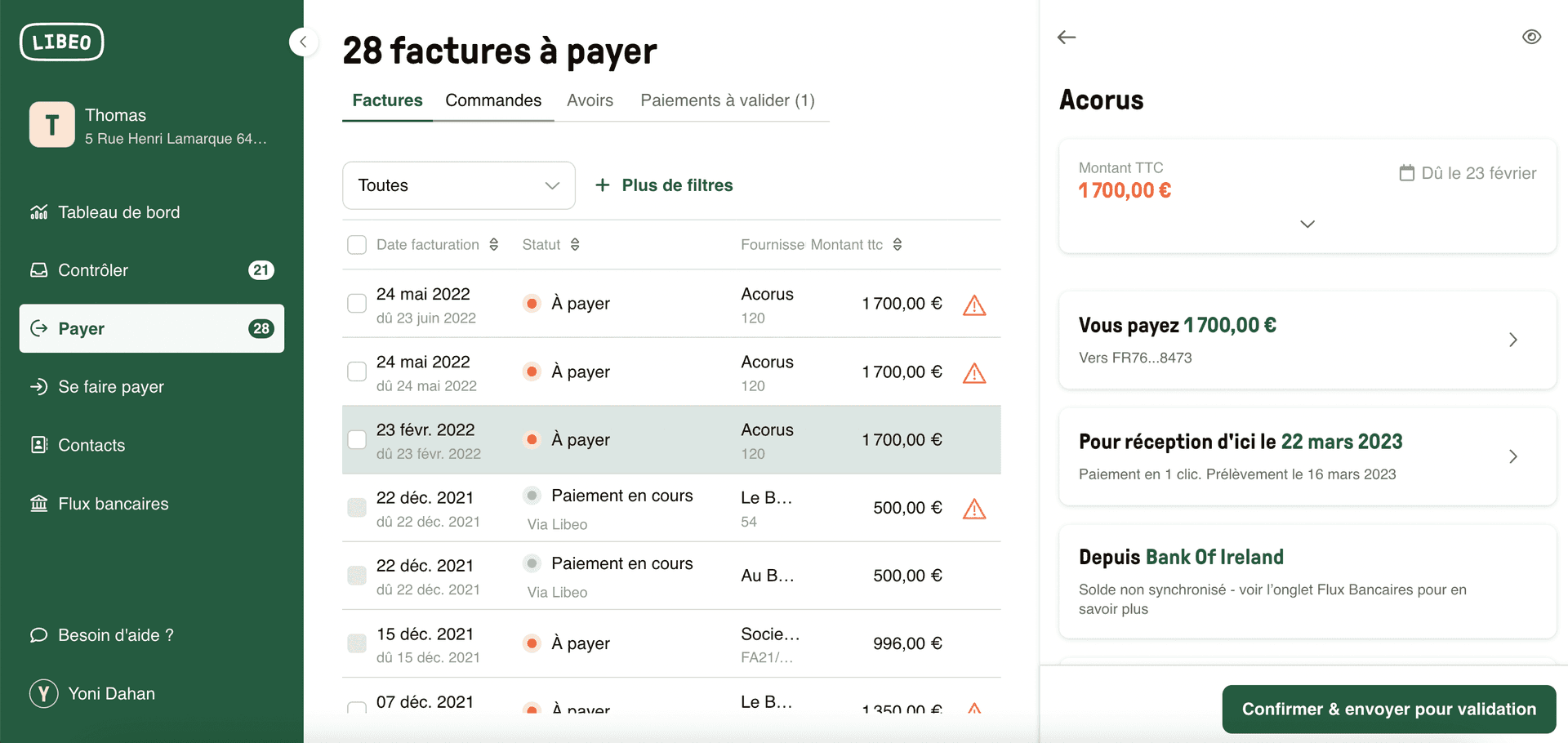Sort invoices by Date facturation
This screenshot has width=1568, height=743.
tap(494, 244)
